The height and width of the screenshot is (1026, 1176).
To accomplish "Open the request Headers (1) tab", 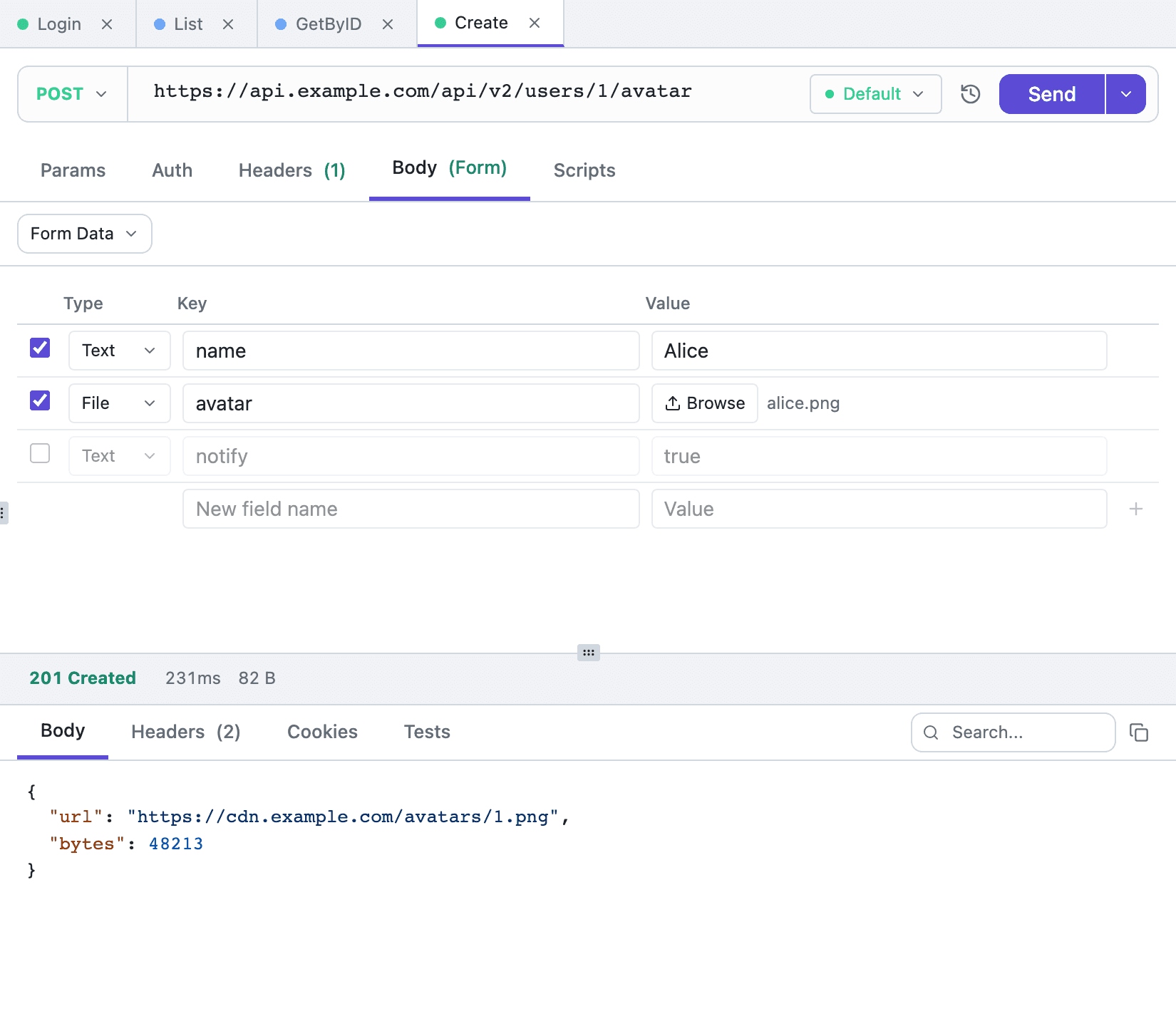I will tap(292, 170).
